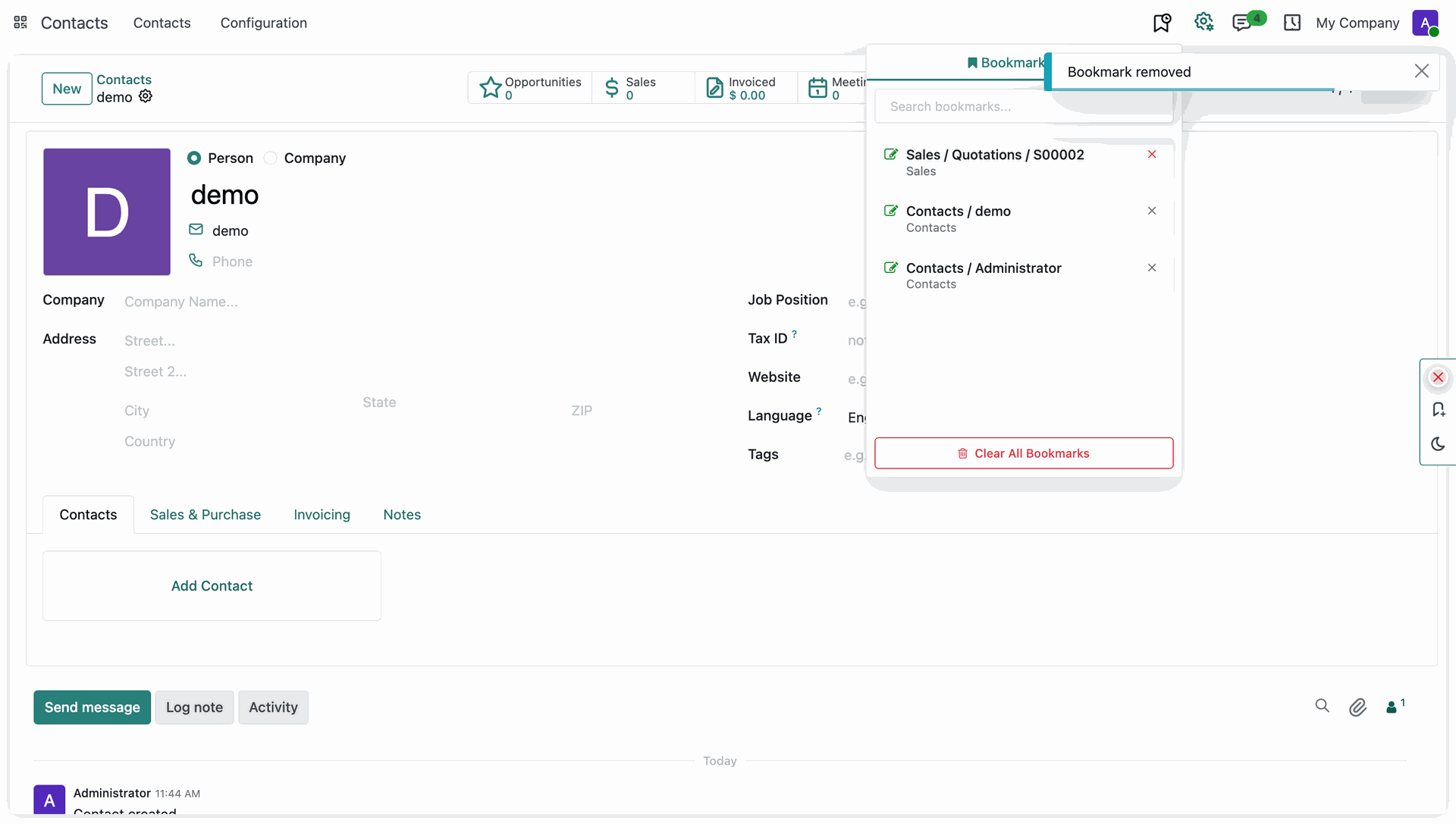Open the Contacts menu item in navbar
Viewport: 1456px width, 824px height.
pos(162,23)
